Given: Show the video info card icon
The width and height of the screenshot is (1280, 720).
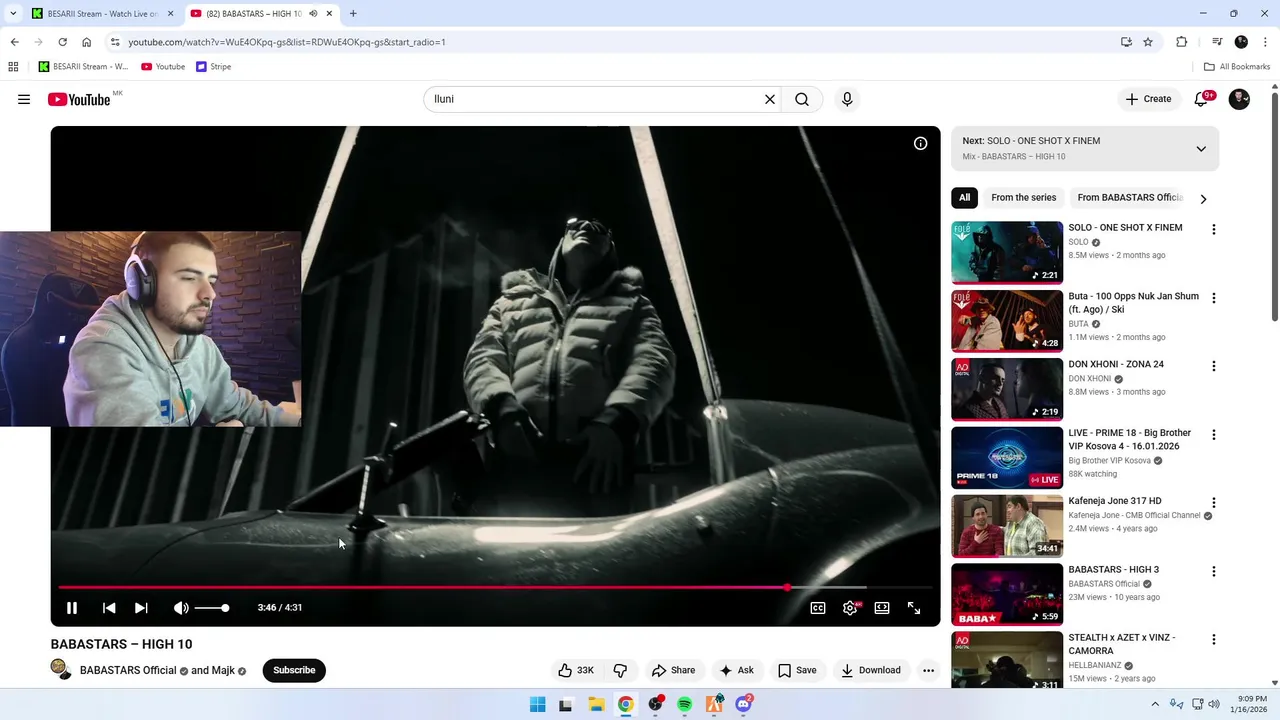Looking at the screenshot, I should tap(921, 143).
